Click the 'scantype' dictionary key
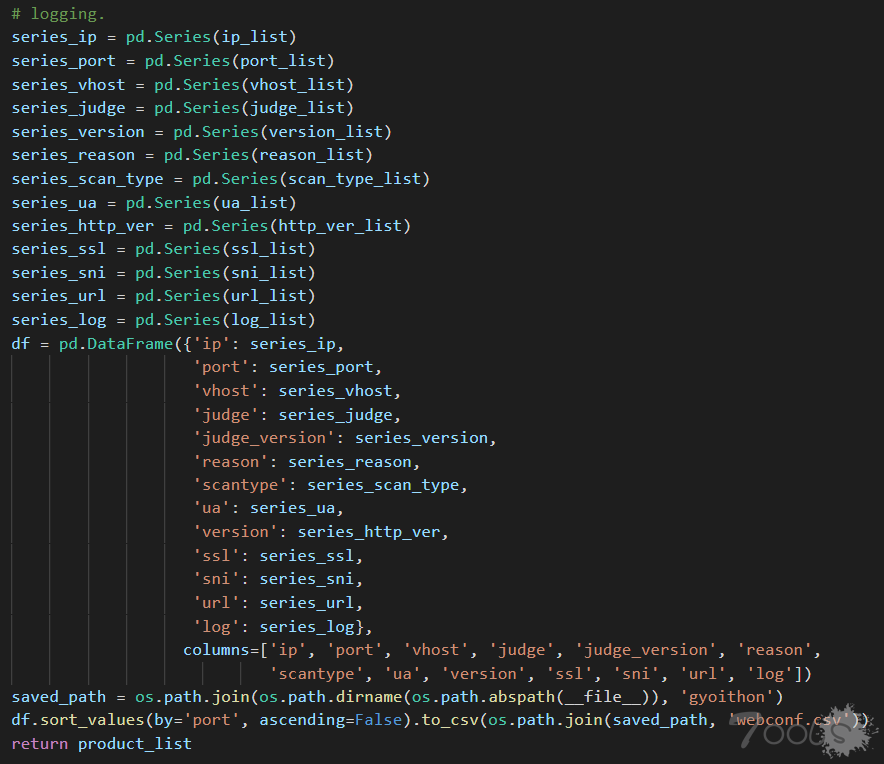 240,485
